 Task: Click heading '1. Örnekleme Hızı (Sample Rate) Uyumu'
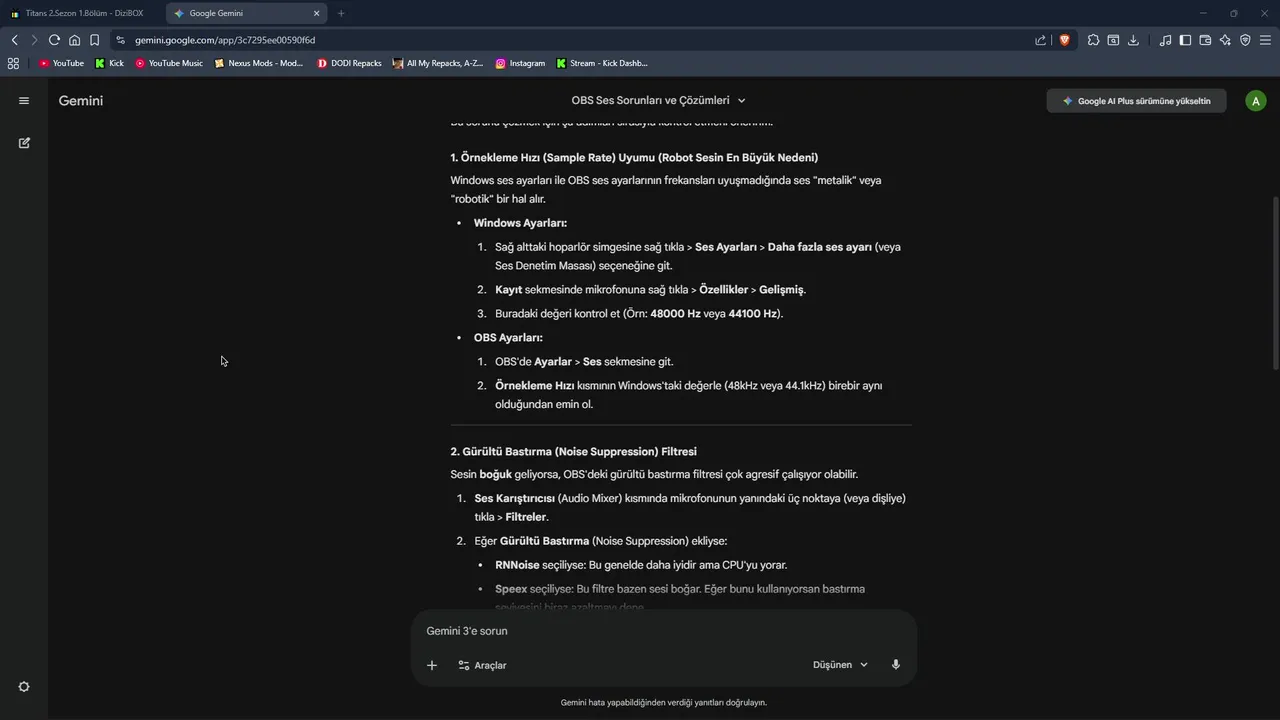(634, 157)
